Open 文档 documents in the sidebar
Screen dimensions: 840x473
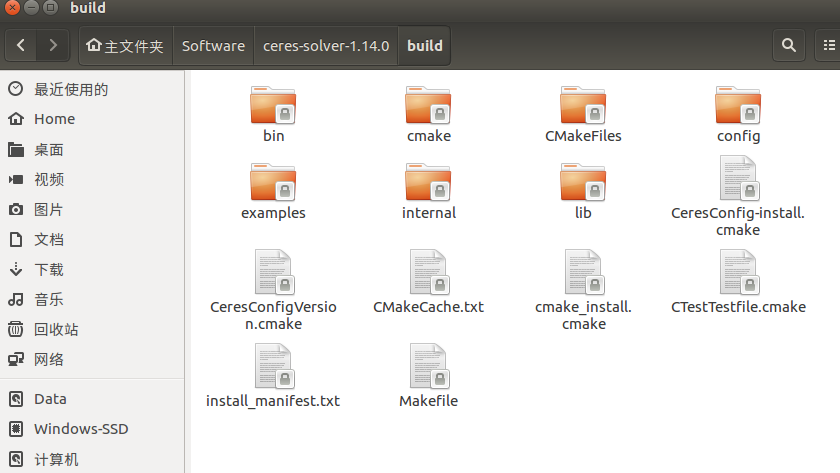coord(92,239)
